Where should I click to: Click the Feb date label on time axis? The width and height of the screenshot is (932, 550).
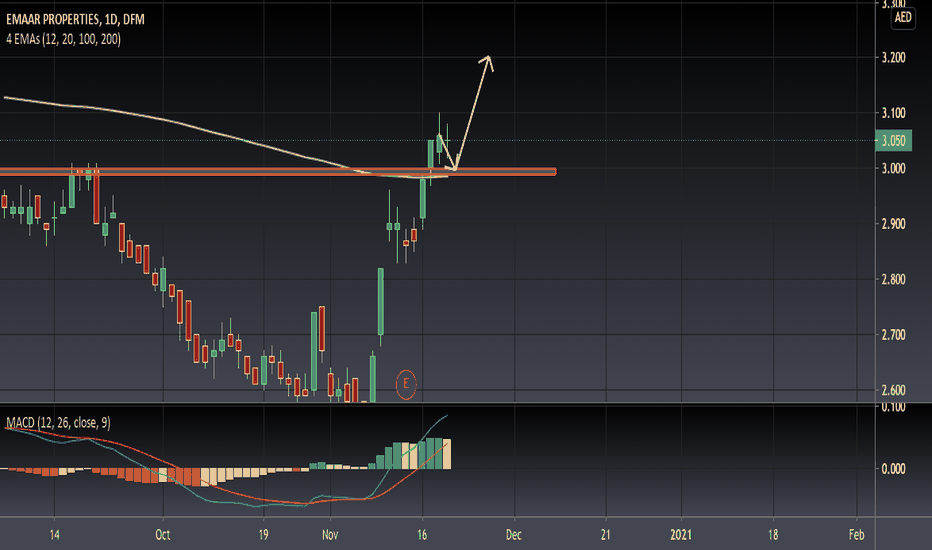tap(856, 535)
